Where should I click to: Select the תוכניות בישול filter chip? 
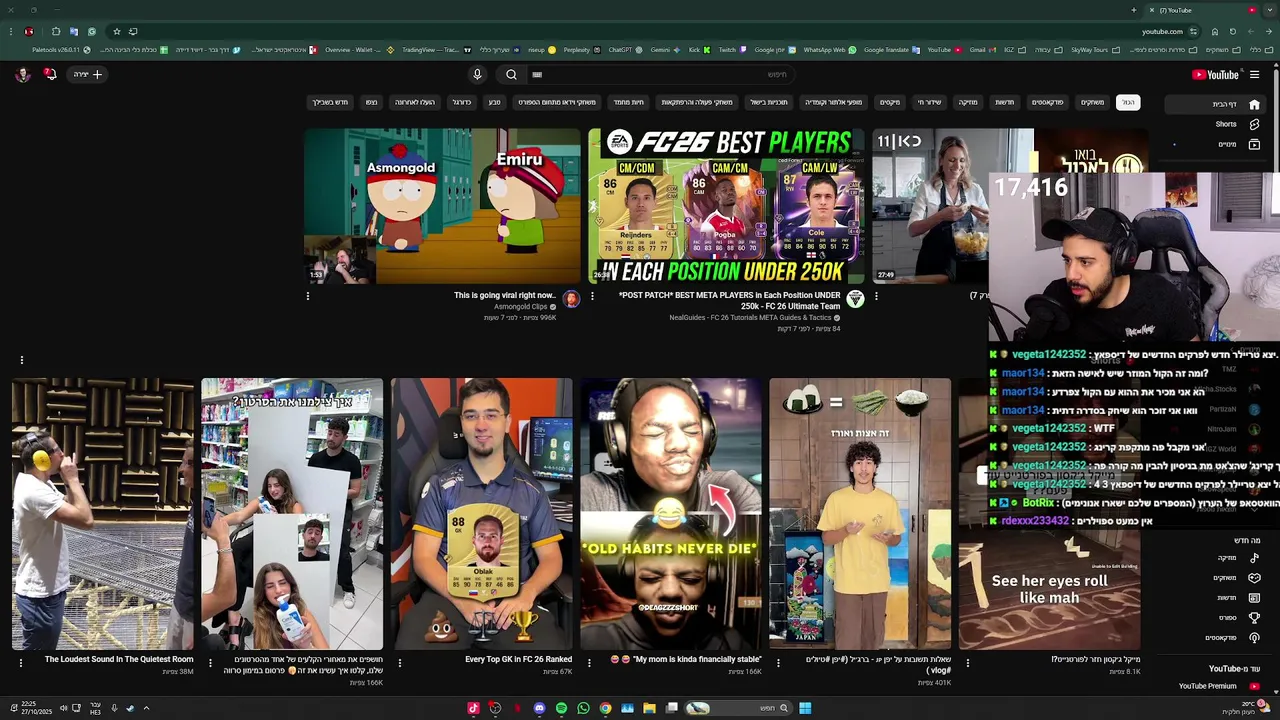click(x=769, y=102)
